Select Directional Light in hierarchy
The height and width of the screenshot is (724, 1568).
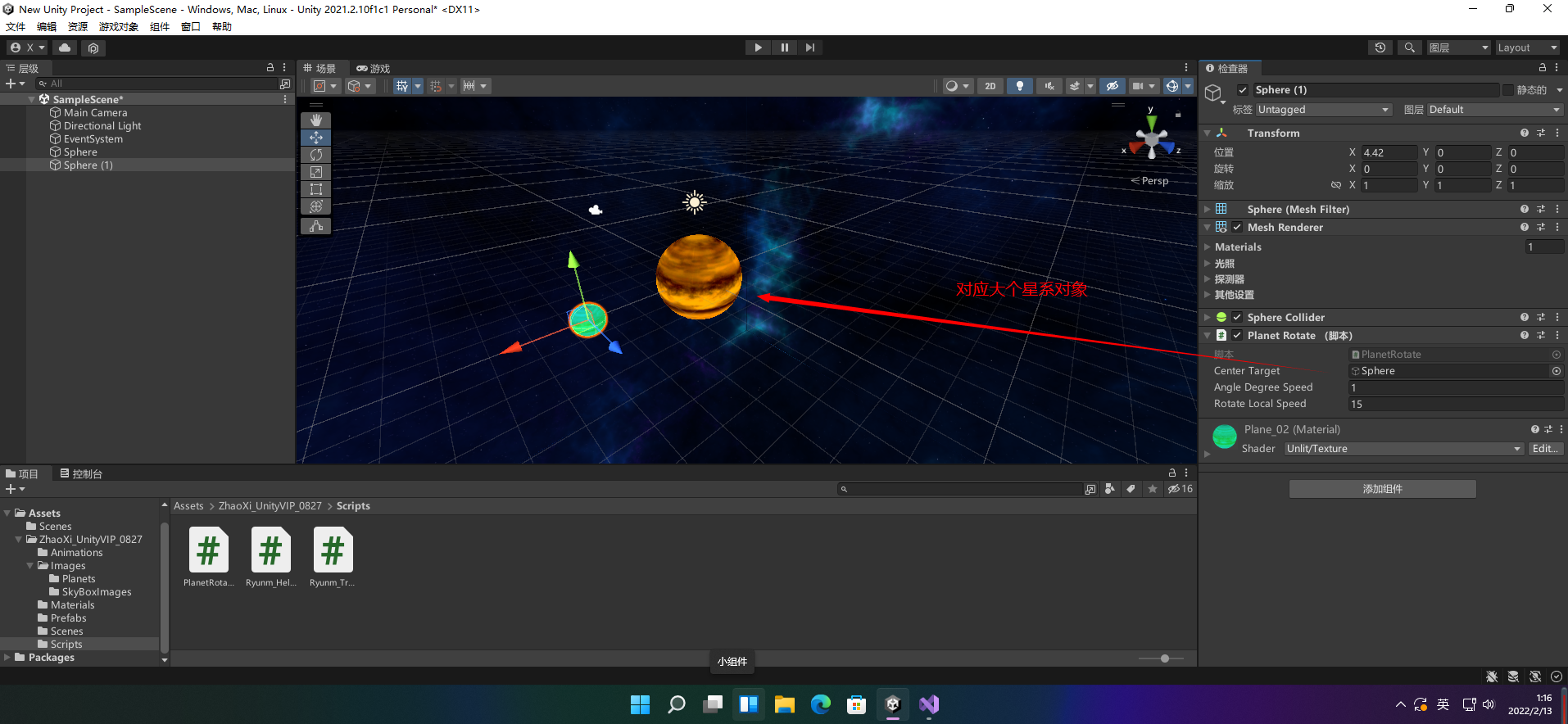pos(102,126)
